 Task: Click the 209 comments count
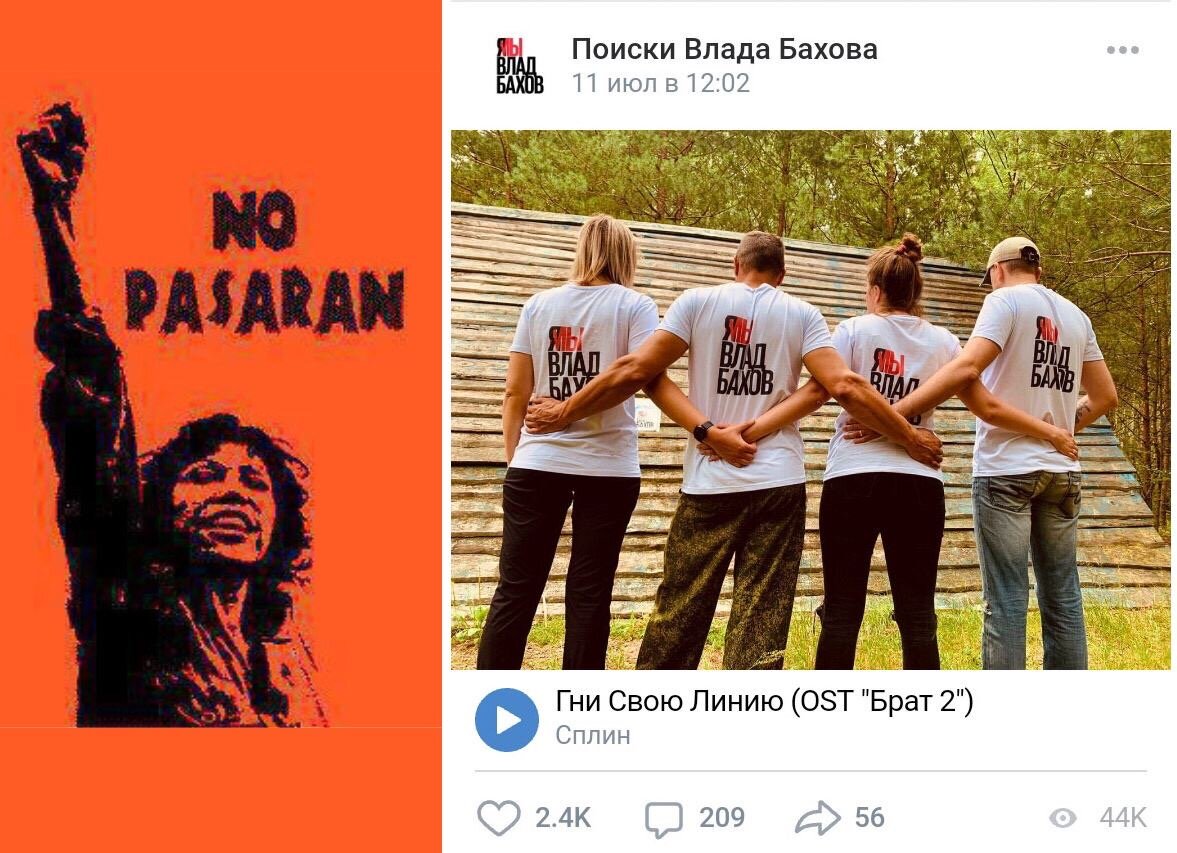click(722, 818)
